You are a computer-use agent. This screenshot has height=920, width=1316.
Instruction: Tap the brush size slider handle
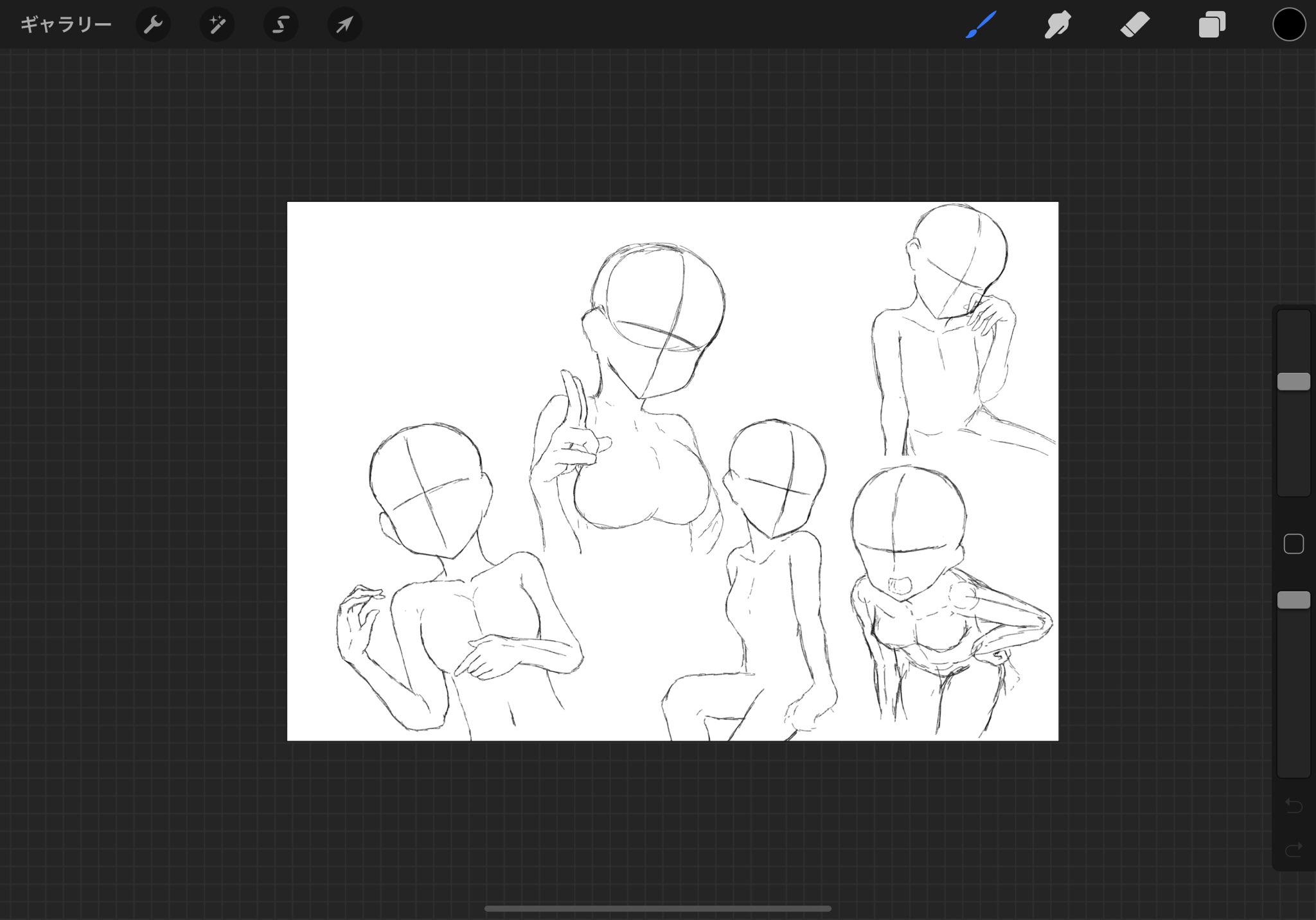coord(1293,381)
